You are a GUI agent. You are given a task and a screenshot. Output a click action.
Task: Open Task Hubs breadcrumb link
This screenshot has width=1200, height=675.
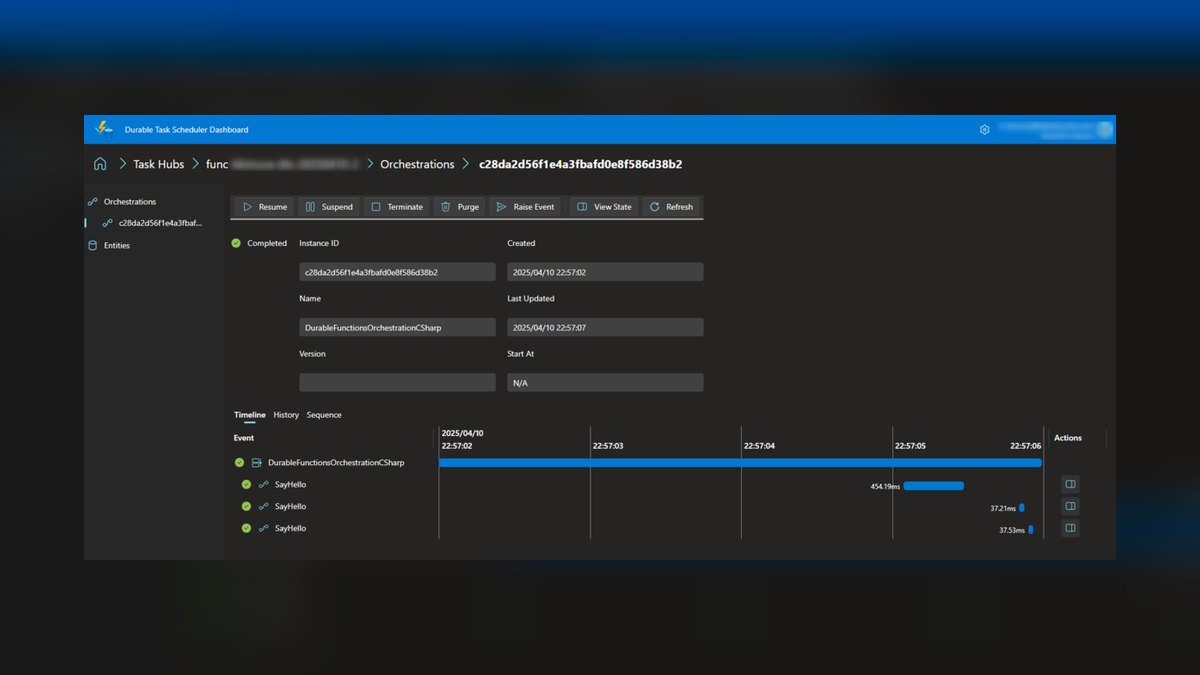tap(158, 164)
